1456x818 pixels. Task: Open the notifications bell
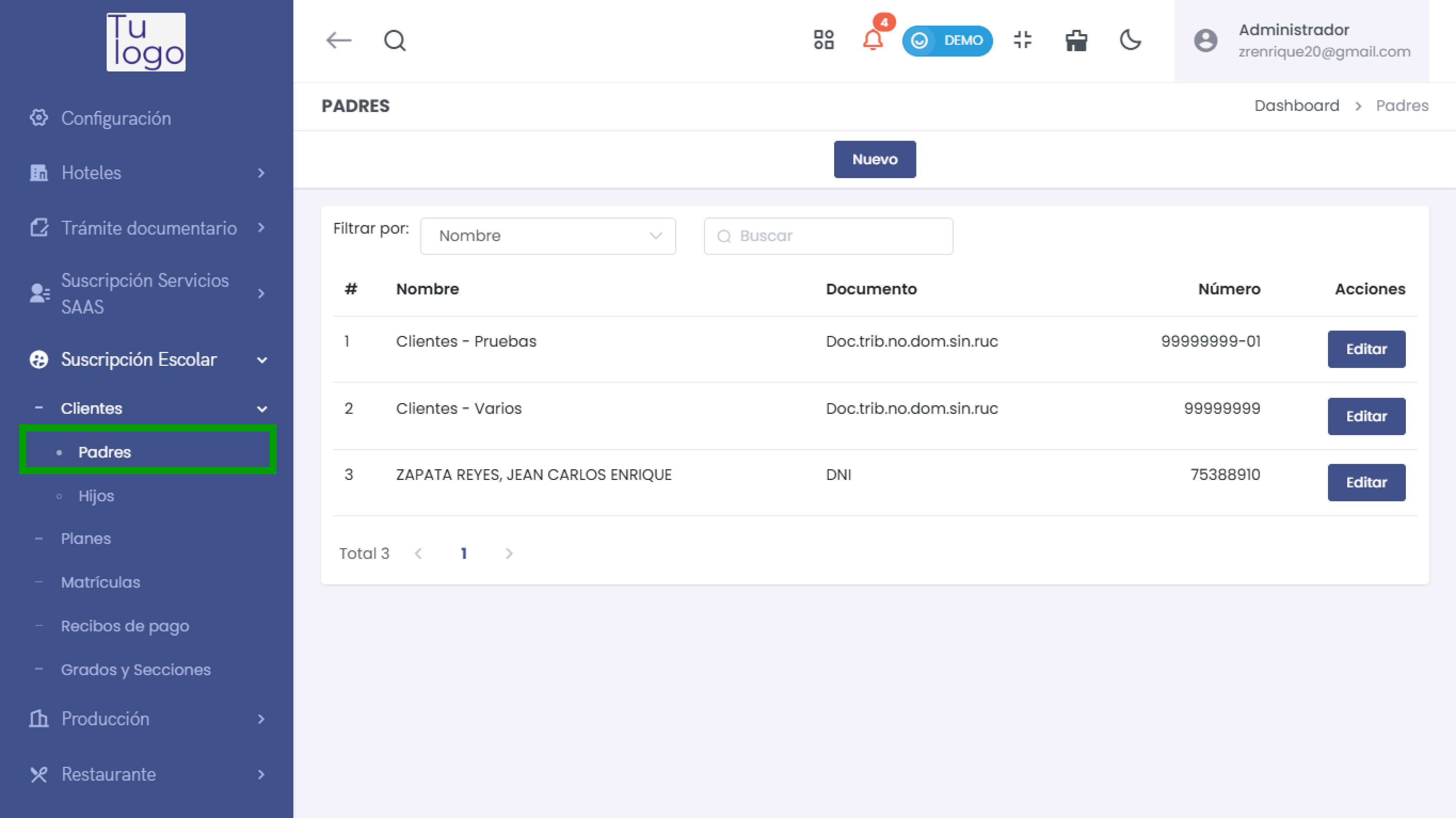click(x=873, y=40)
